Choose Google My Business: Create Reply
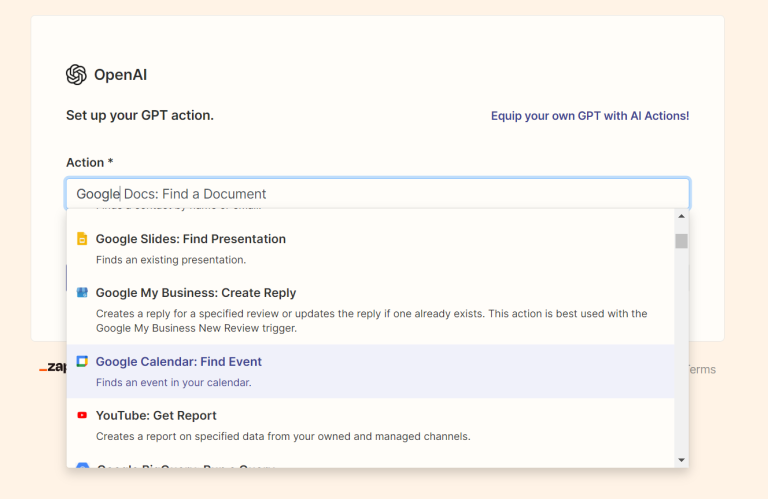The image size is (768, 499). coord(196,293)
